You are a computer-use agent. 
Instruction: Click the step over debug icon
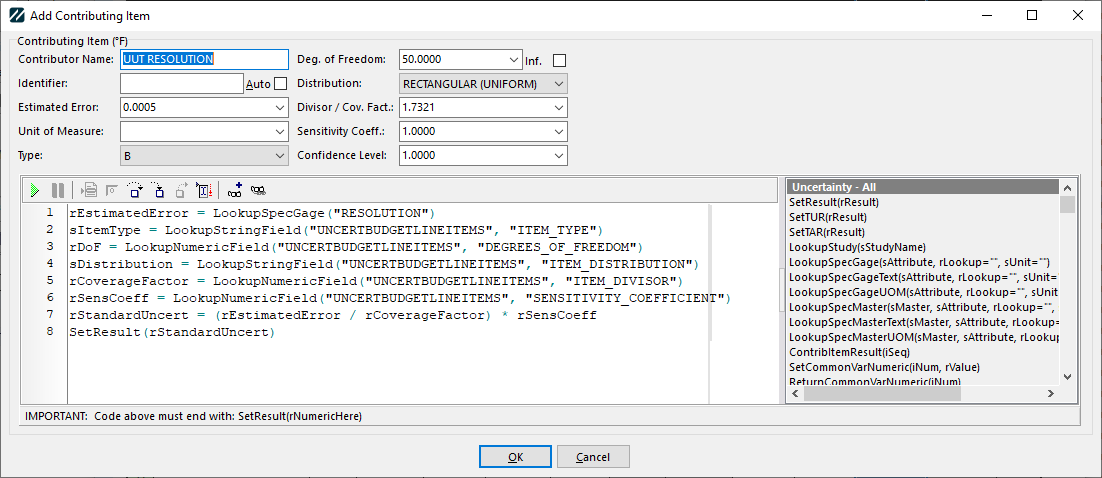click(136, 189)
